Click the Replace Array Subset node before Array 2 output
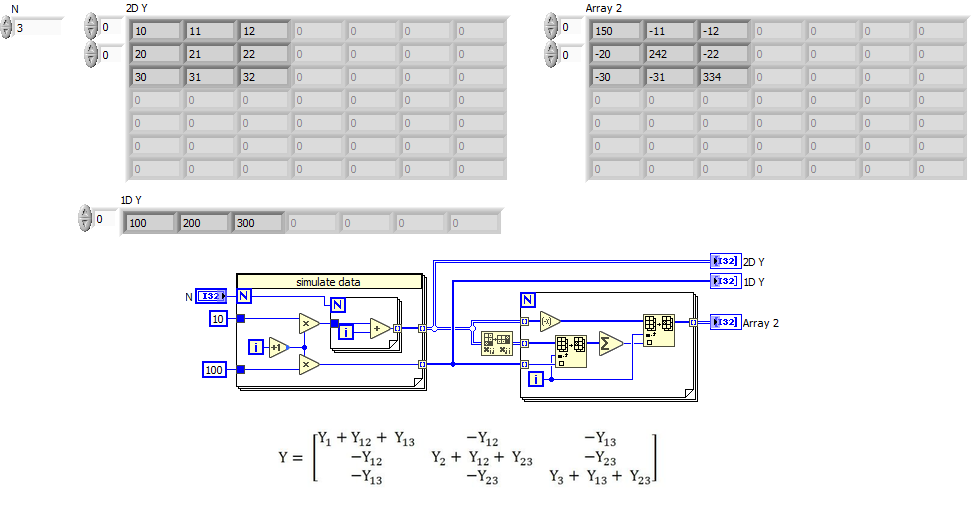This screenshot has height=518, width=971. click(x=659, y=330)
